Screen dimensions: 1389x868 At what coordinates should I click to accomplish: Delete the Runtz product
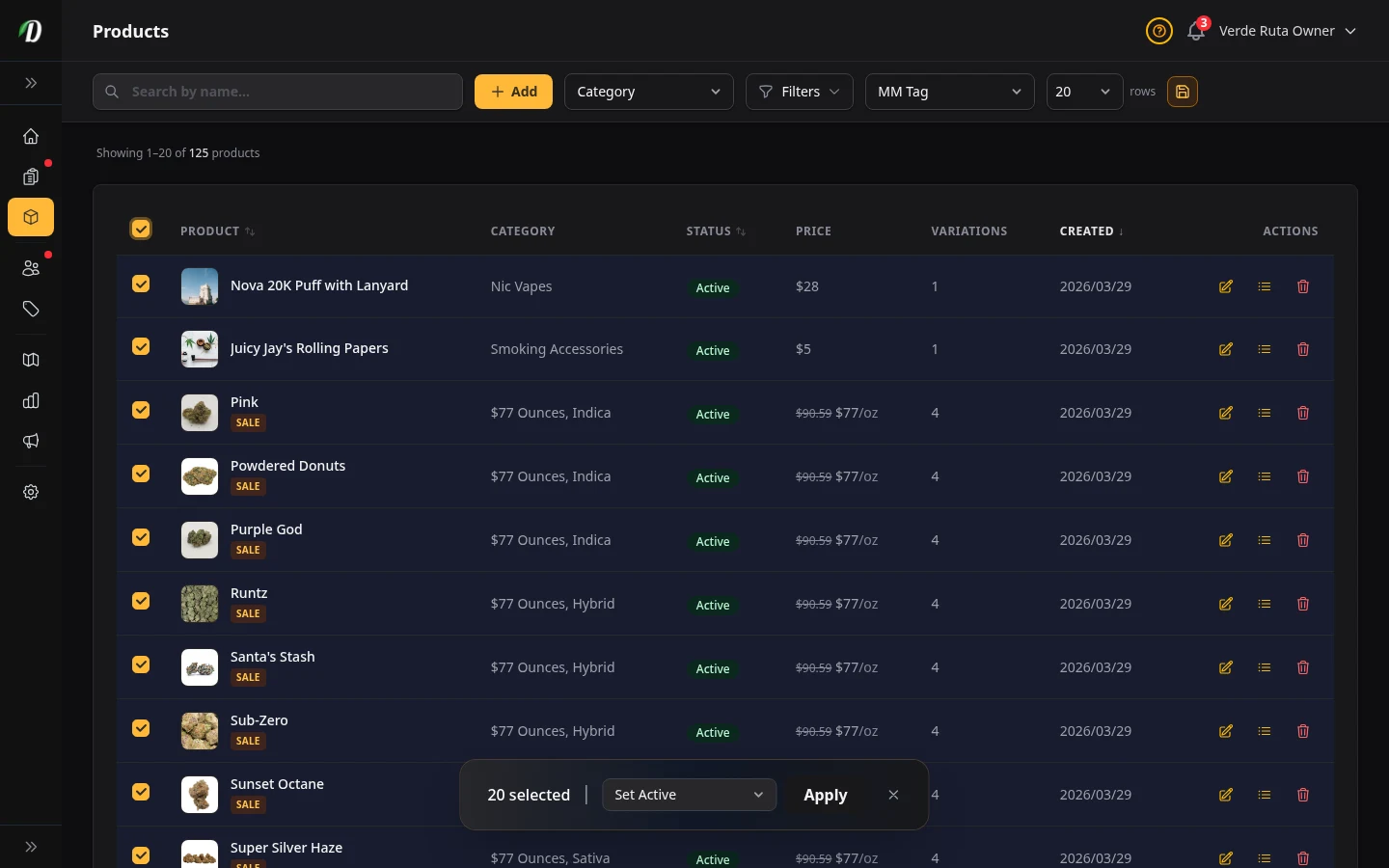(x=1303, y=604)
